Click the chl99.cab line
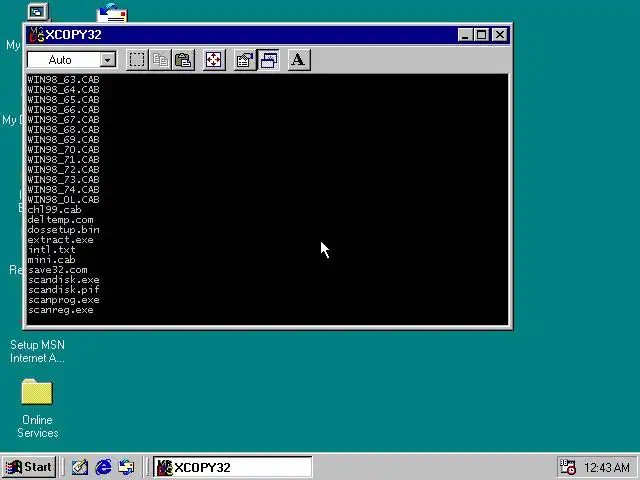The width and height of the screenshot is (640, 480). pos(54,209)
